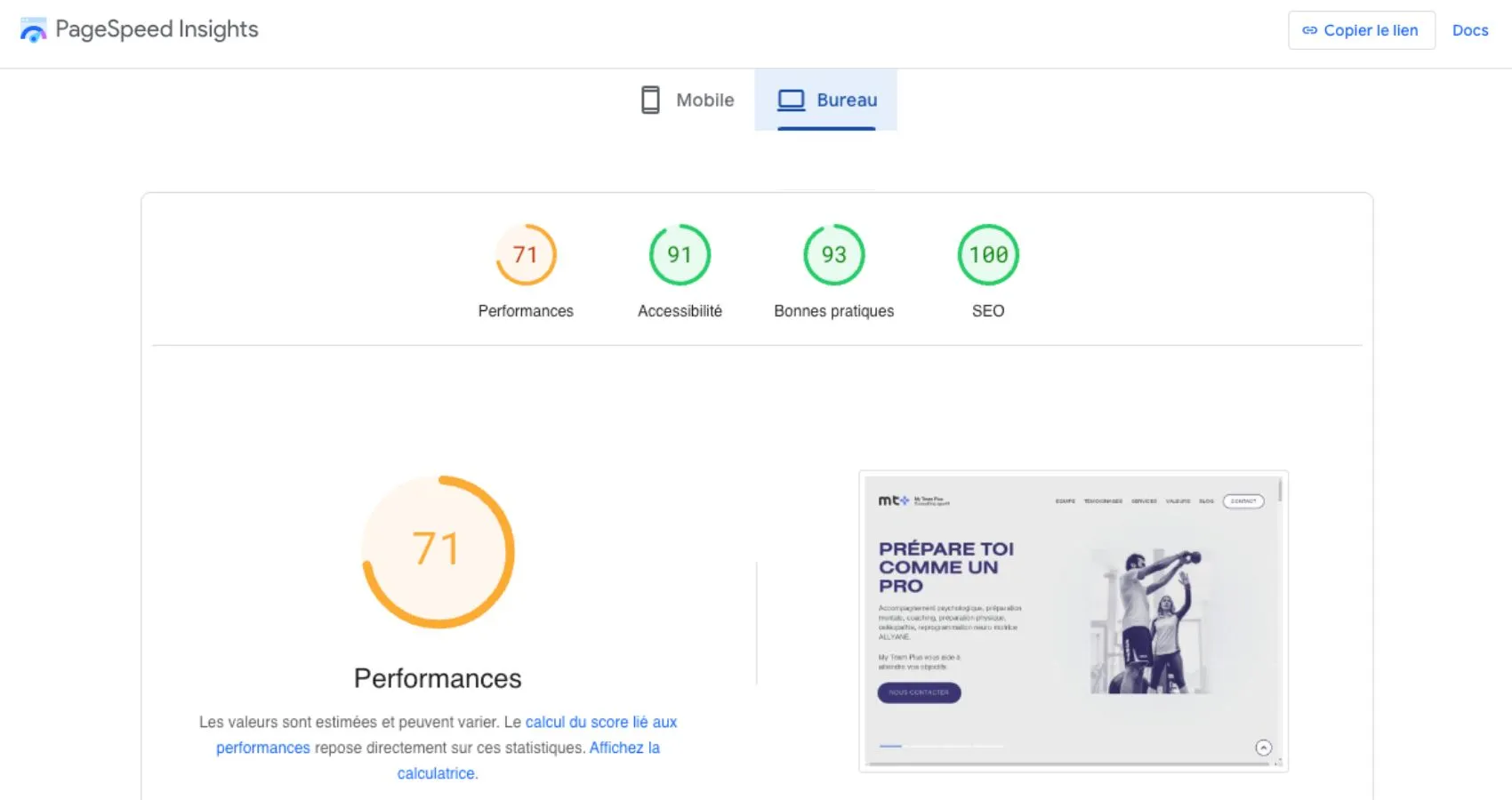This screenshot has height=800, width=1512.
Task: Select the 100 SEO score gauge
Action: click(x=987, y=254)
